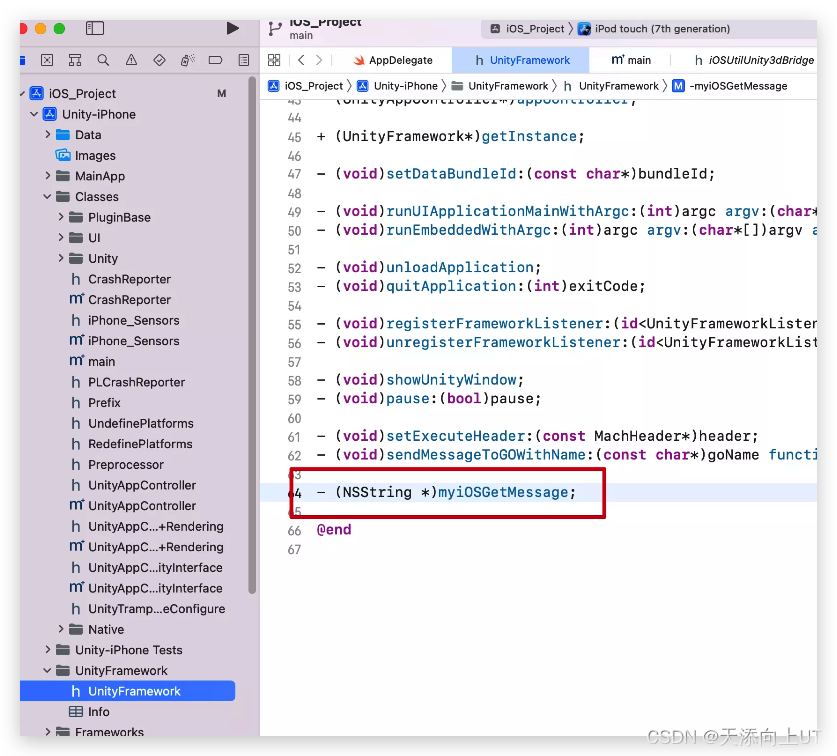
Task: Switch to the iOSUtilUnity3dBridge tab
Action: point(754,60)
